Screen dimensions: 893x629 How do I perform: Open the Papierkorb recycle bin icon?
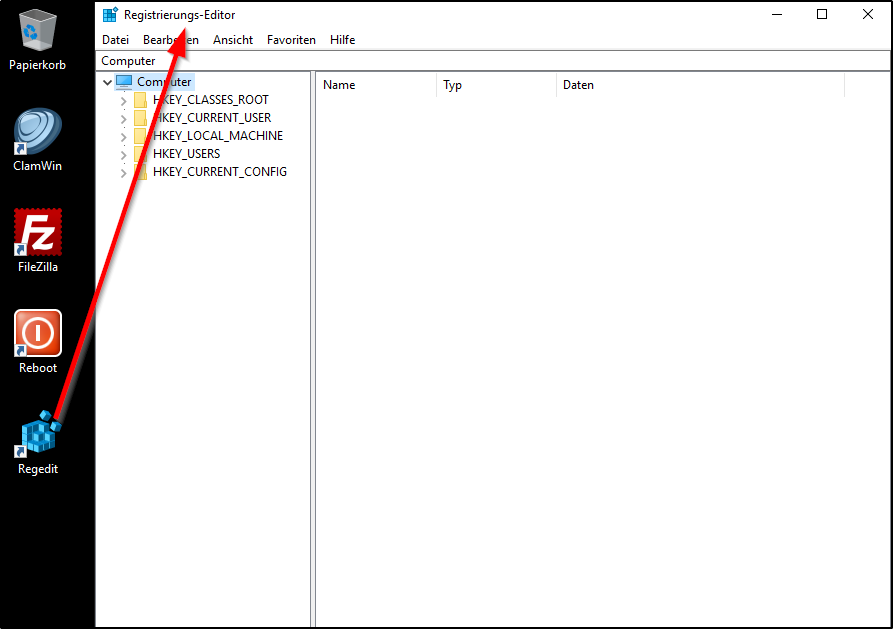[x=38, y=30]
